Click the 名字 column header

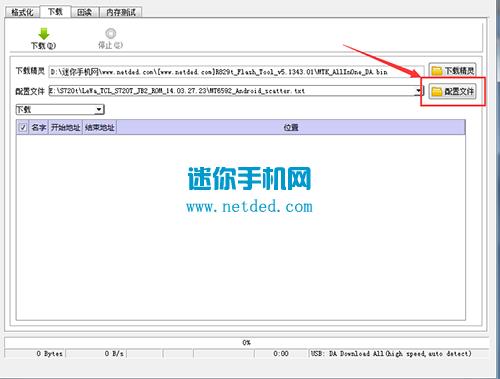coord(39,127)
